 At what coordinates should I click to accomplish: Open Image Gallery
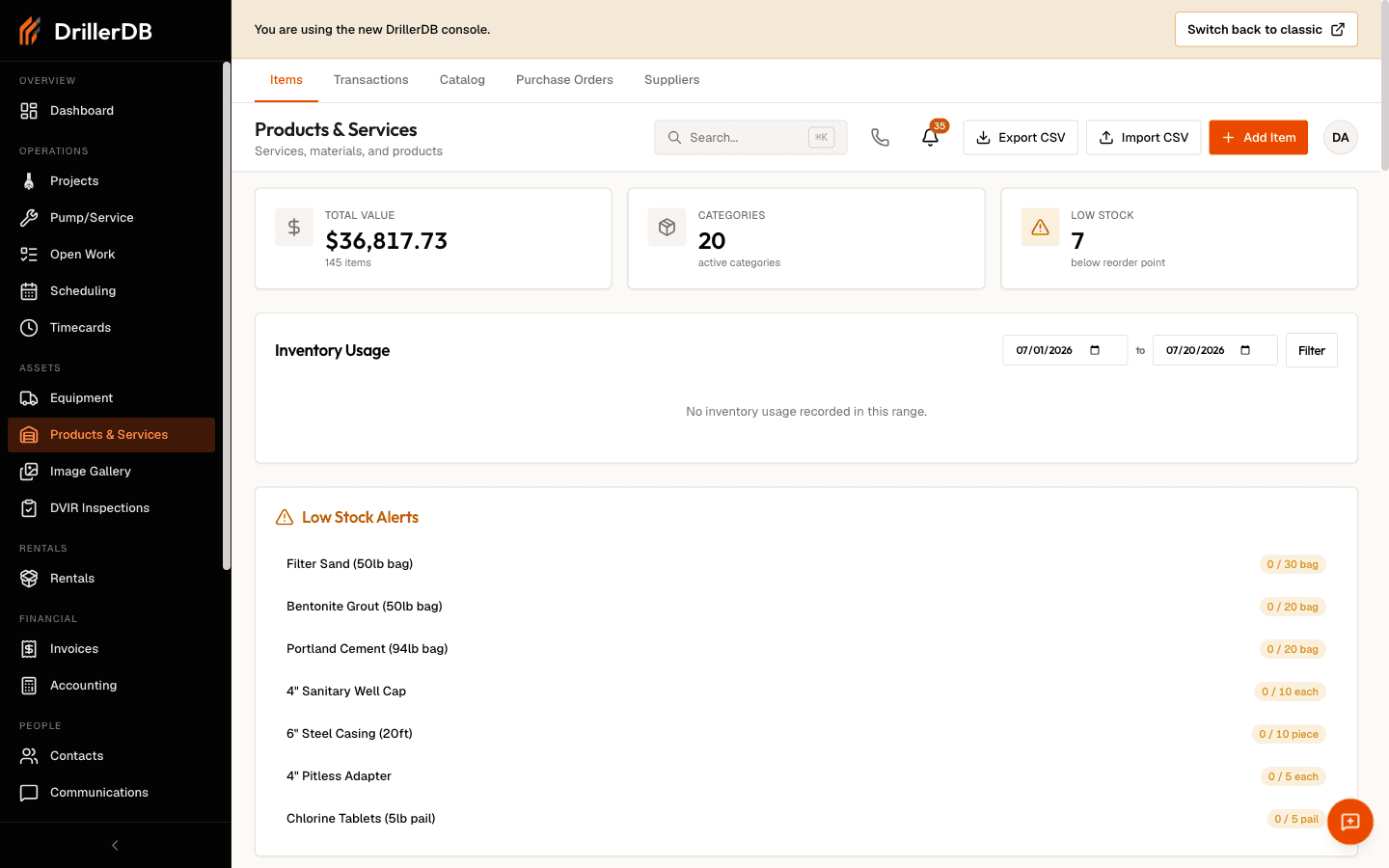click(x=111, y=472)
